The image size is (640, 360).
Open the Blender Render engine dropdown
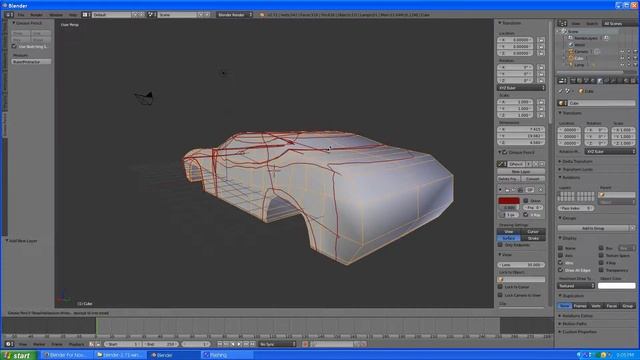click(x=234, y=15)
